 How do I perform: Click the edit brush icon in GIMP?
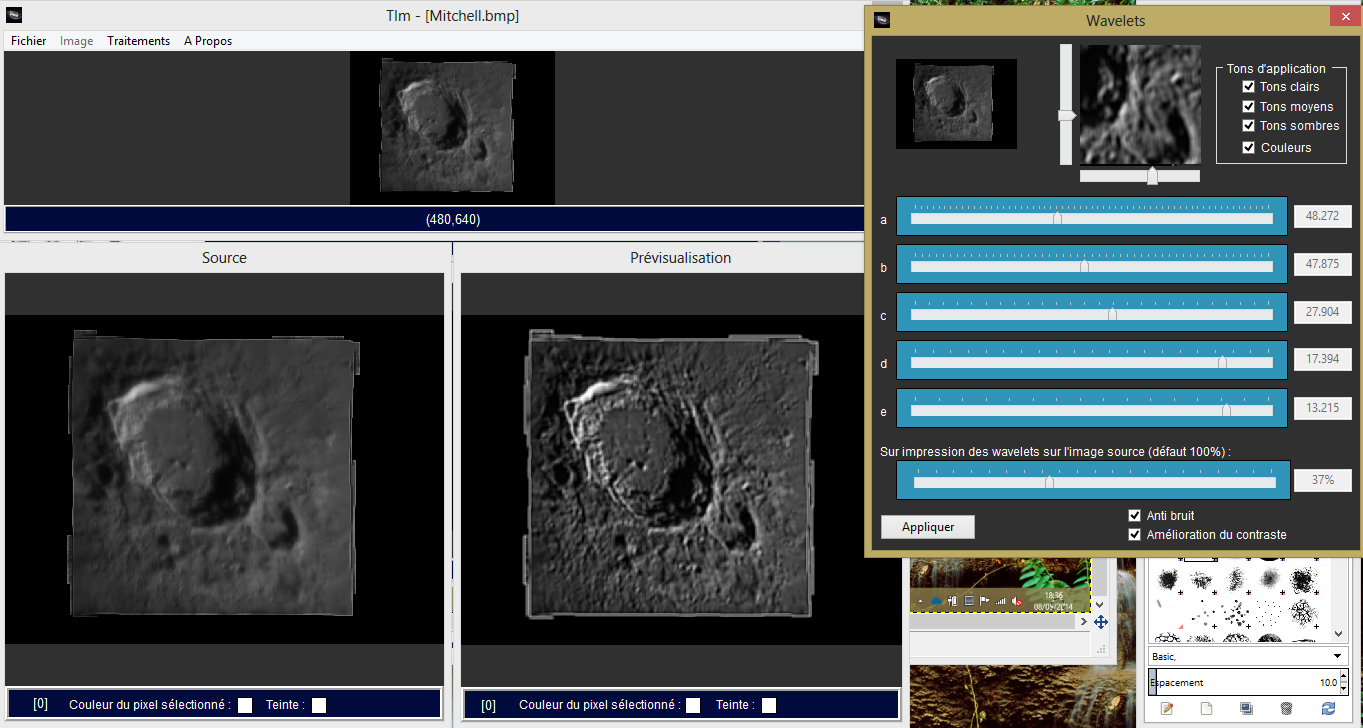click(1166, 709)
